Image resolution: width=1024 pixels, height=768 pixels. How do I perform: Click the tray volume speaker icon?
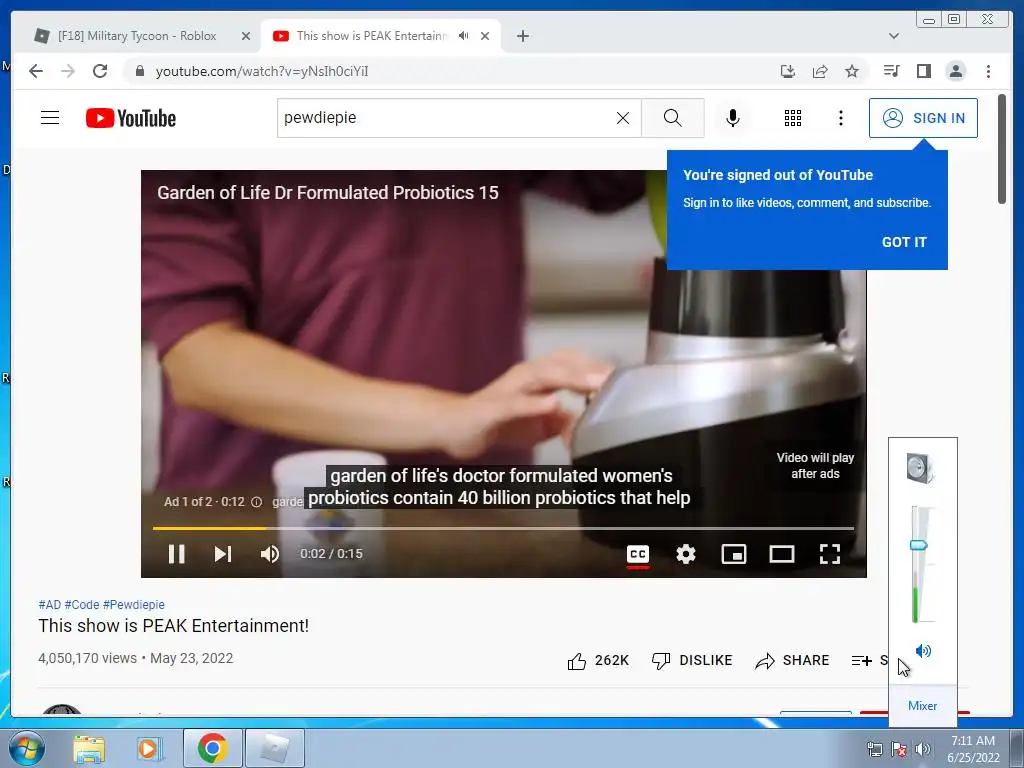point(922,749)
